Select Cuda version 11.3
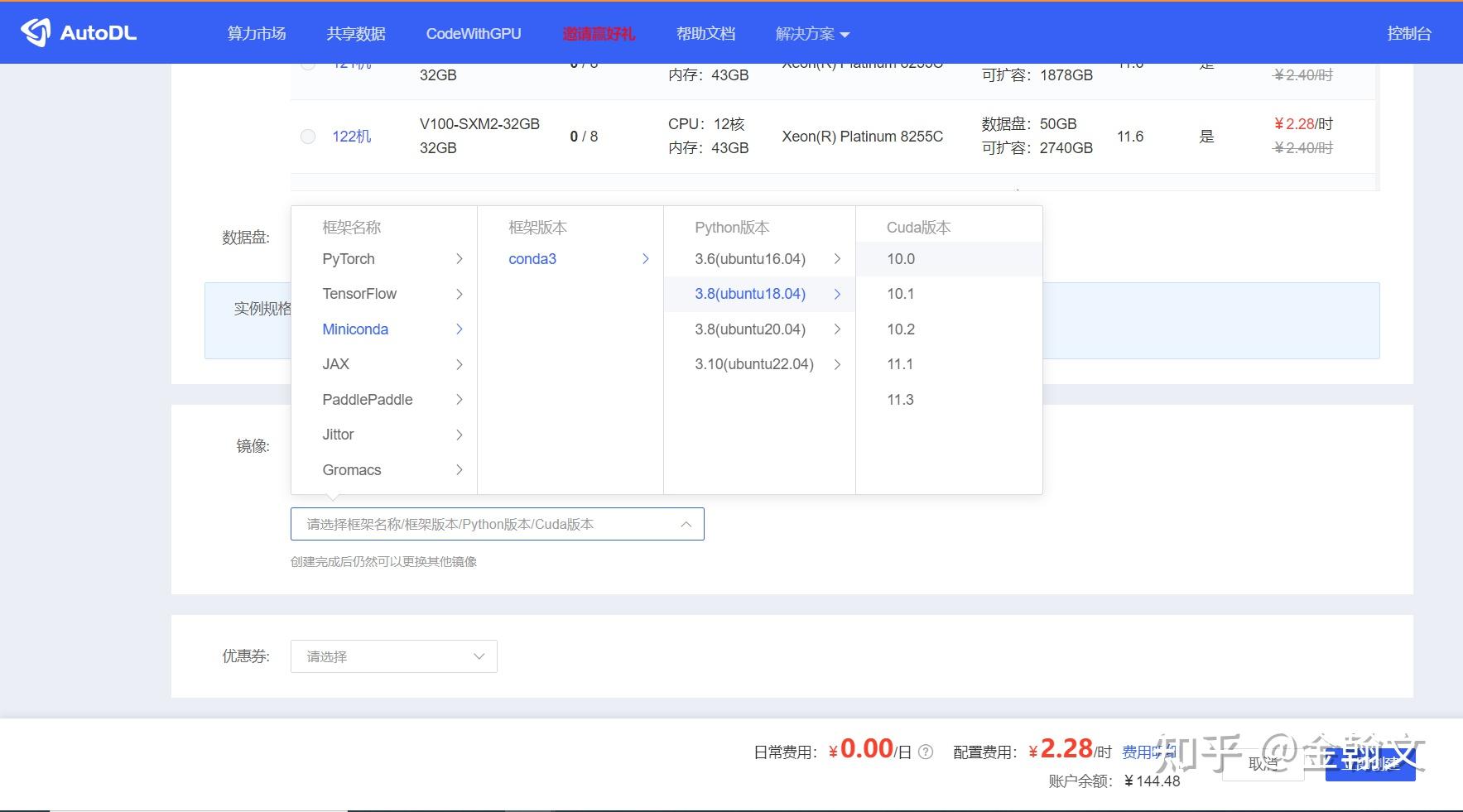 pos(899,399)
